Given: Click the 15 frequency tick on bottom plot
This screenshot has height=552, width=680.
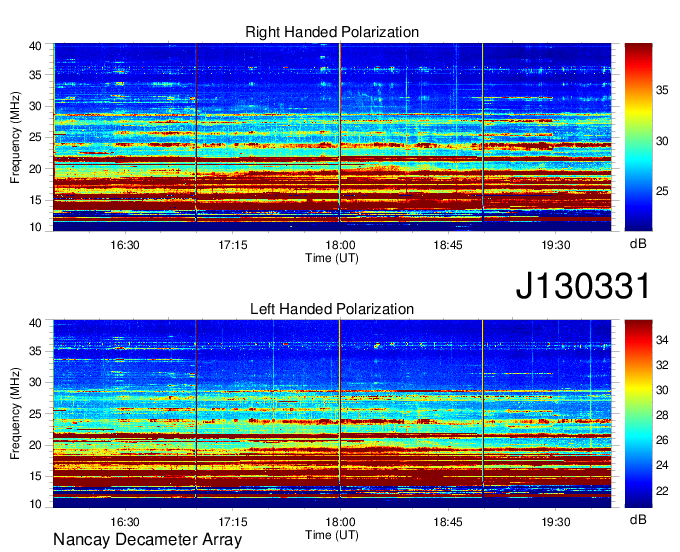Looking at the screenshot, I should point(35,477).
